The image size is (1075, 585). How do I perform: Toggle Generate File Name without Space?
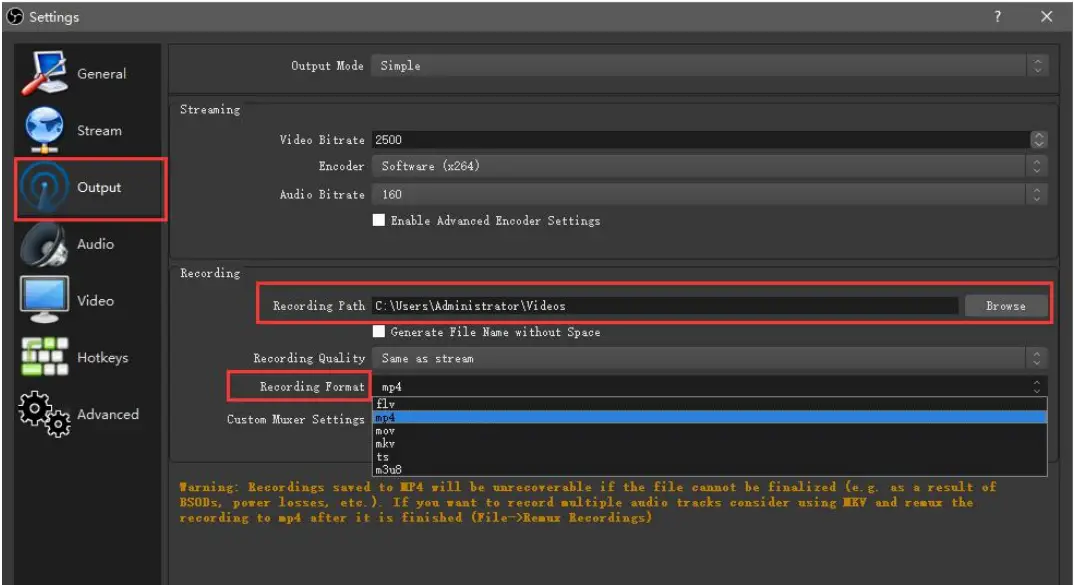[378, 331]
